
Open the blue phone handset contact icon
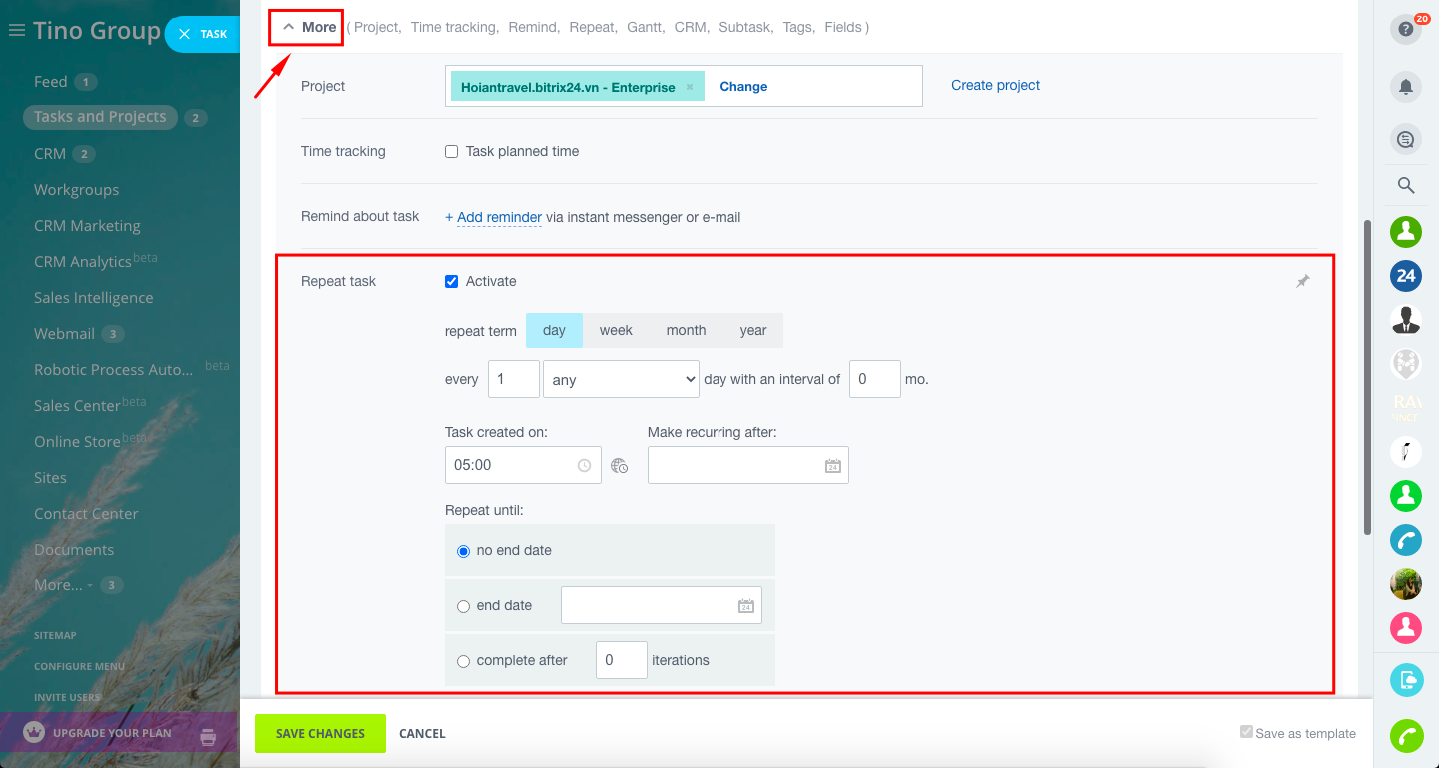coord(1406,540)
